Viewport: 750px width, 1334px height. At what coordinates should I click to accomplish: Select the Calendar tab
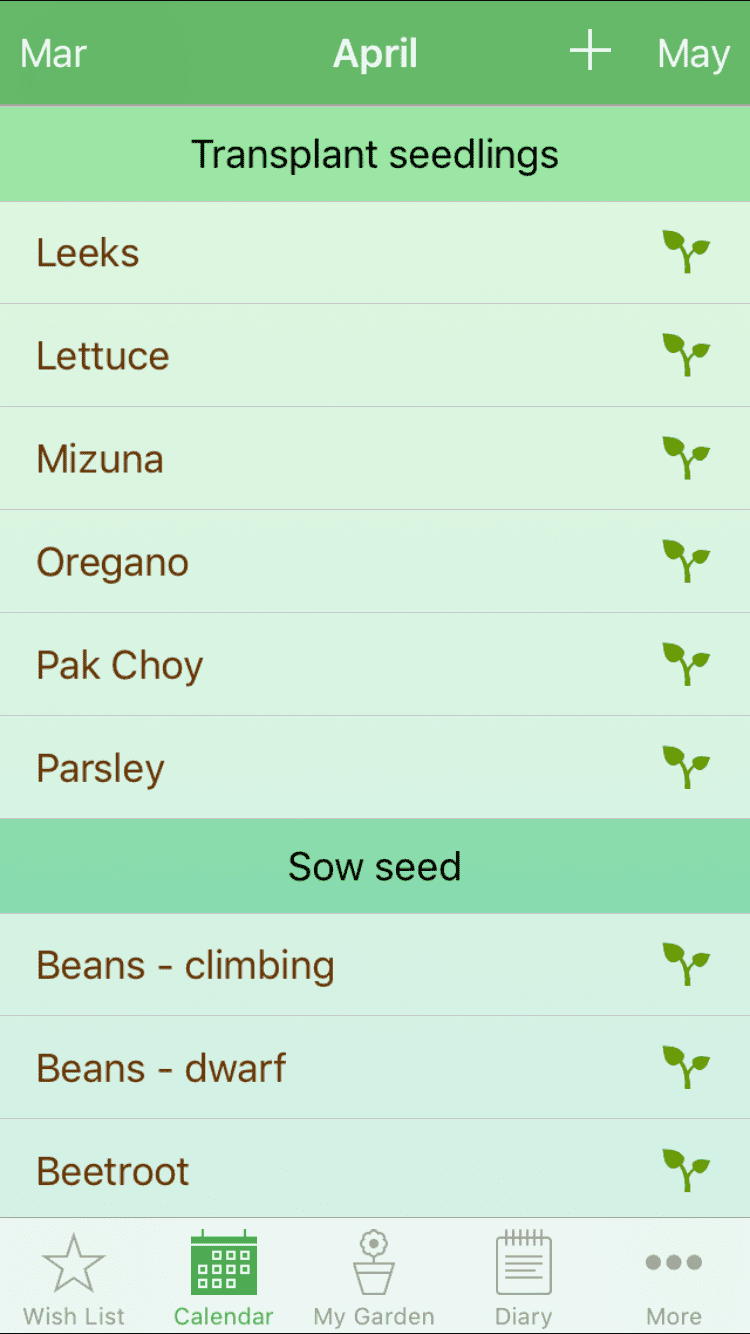pos(224,1279)
